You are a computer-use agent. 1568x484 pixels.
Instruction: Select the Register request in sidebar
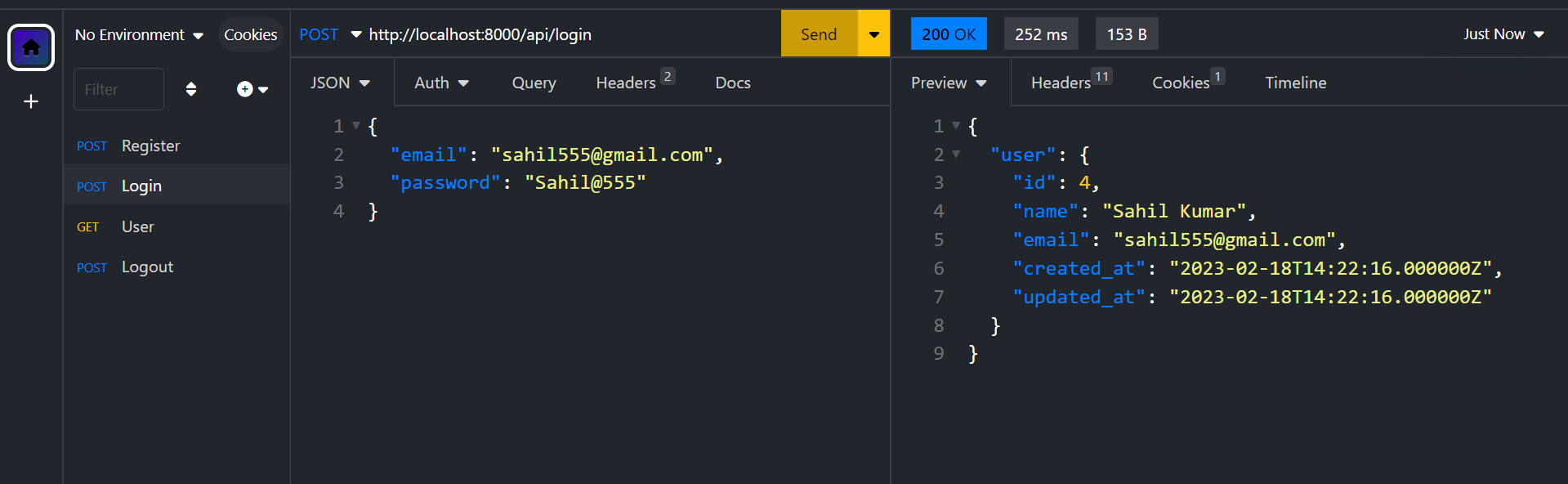150,146
